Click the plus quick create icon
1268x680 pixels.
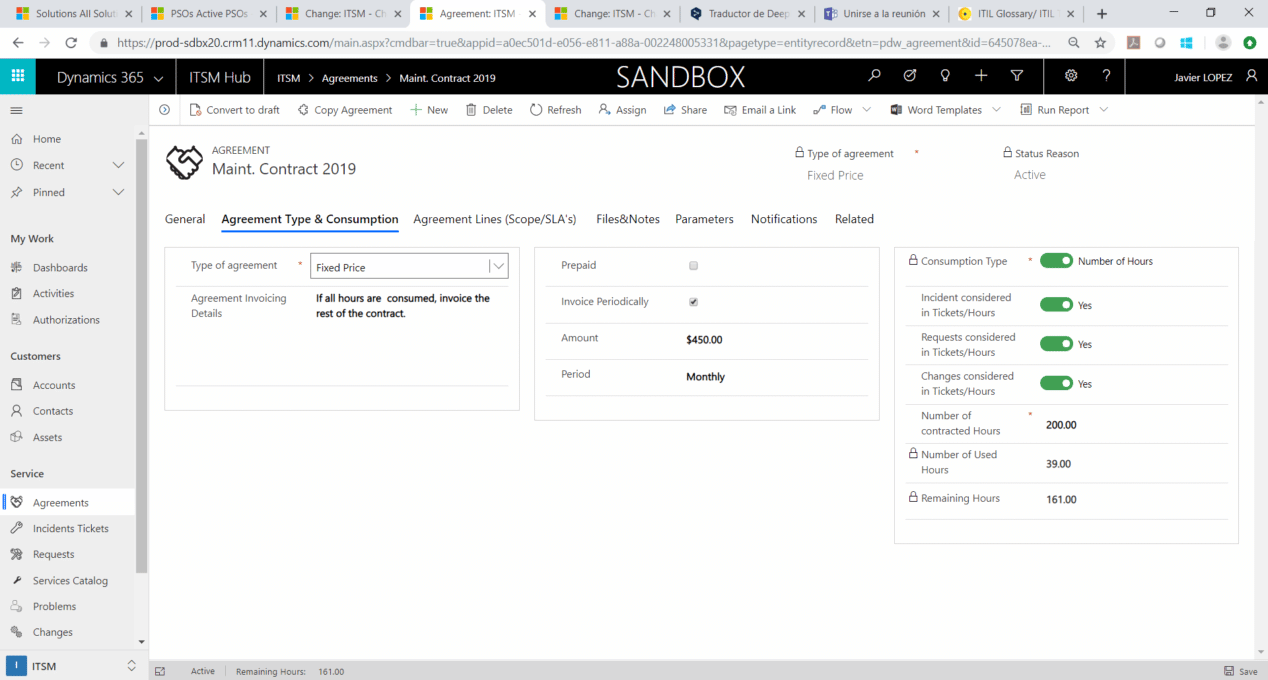click(981, 76)
